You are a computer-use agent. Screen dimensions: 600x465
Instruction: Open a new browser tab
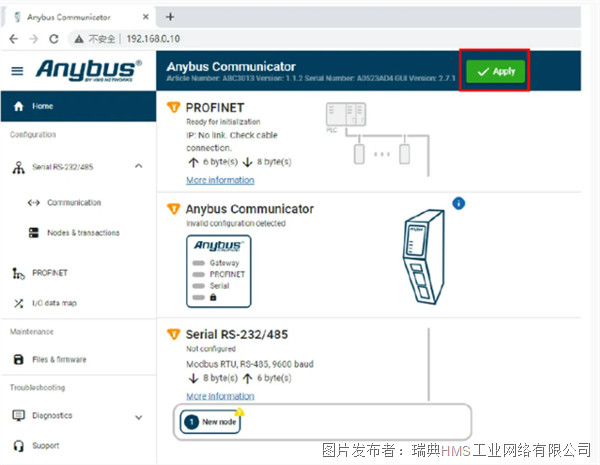[x=170, y=17]
